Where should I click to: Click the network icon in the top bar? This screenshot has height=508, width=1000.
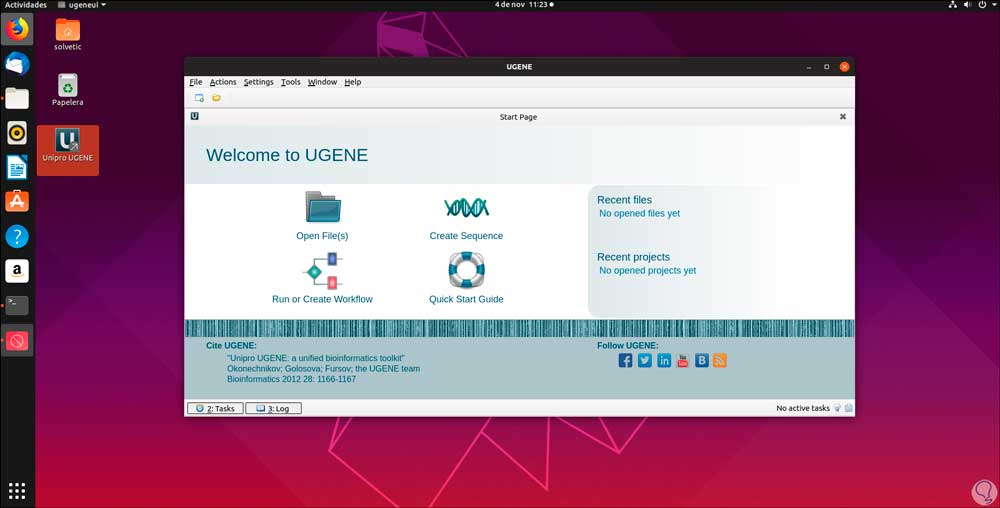[x=952, y=4]
